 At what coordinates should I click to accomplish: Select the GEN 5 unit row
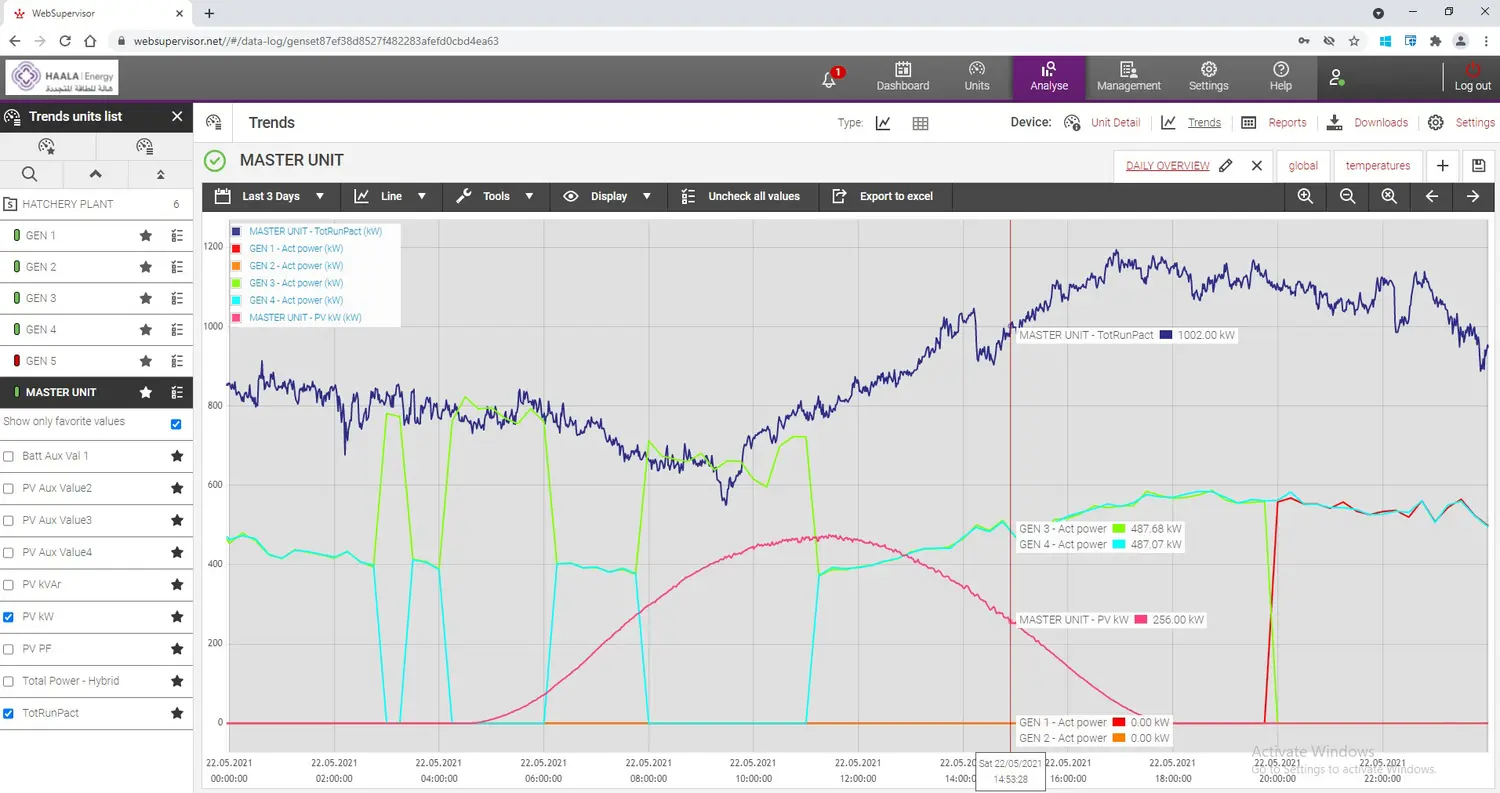pos(96,361)
